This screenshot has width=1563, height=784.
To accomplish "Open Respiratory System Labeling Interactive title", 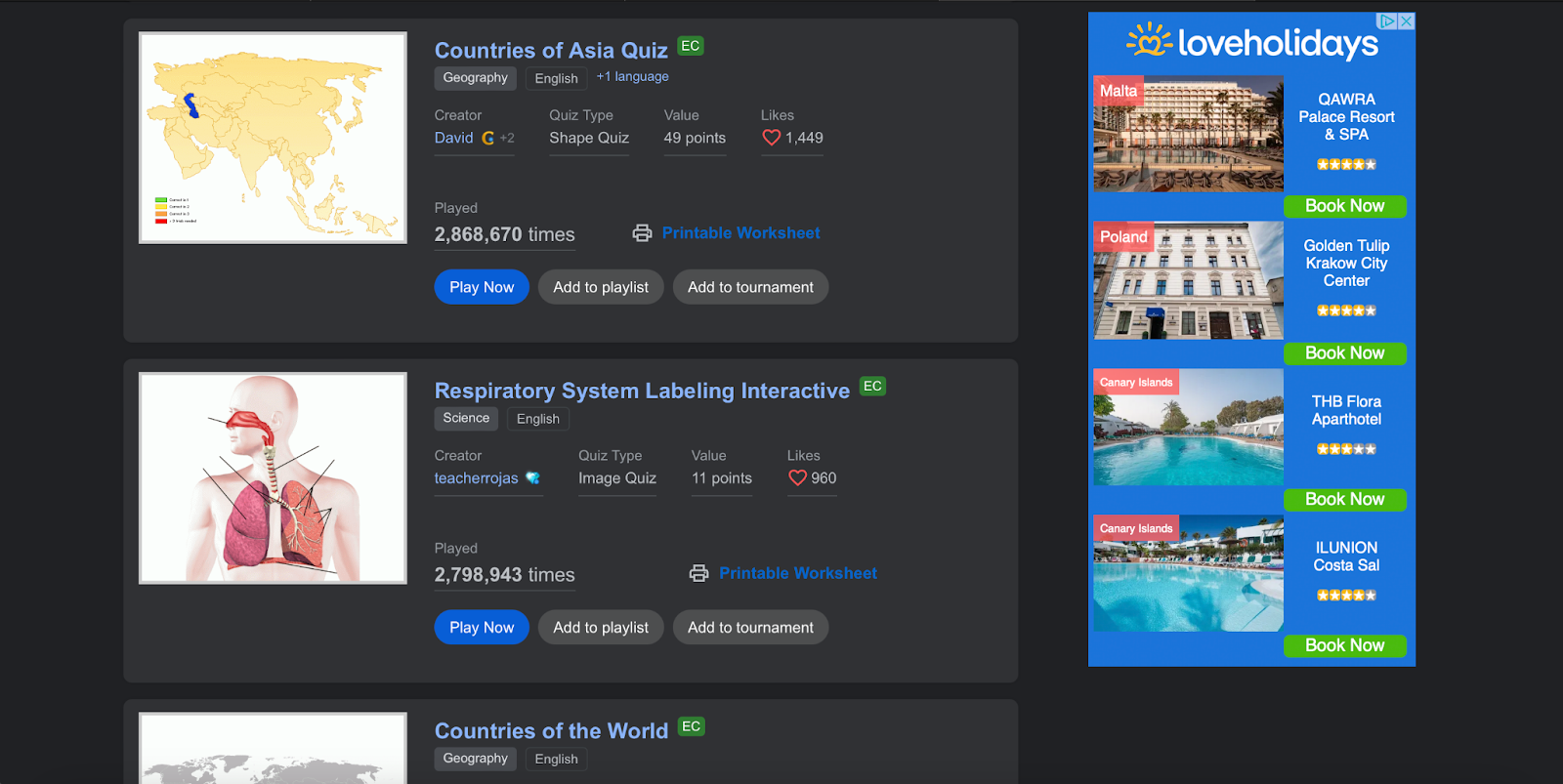I will [642, 391].
